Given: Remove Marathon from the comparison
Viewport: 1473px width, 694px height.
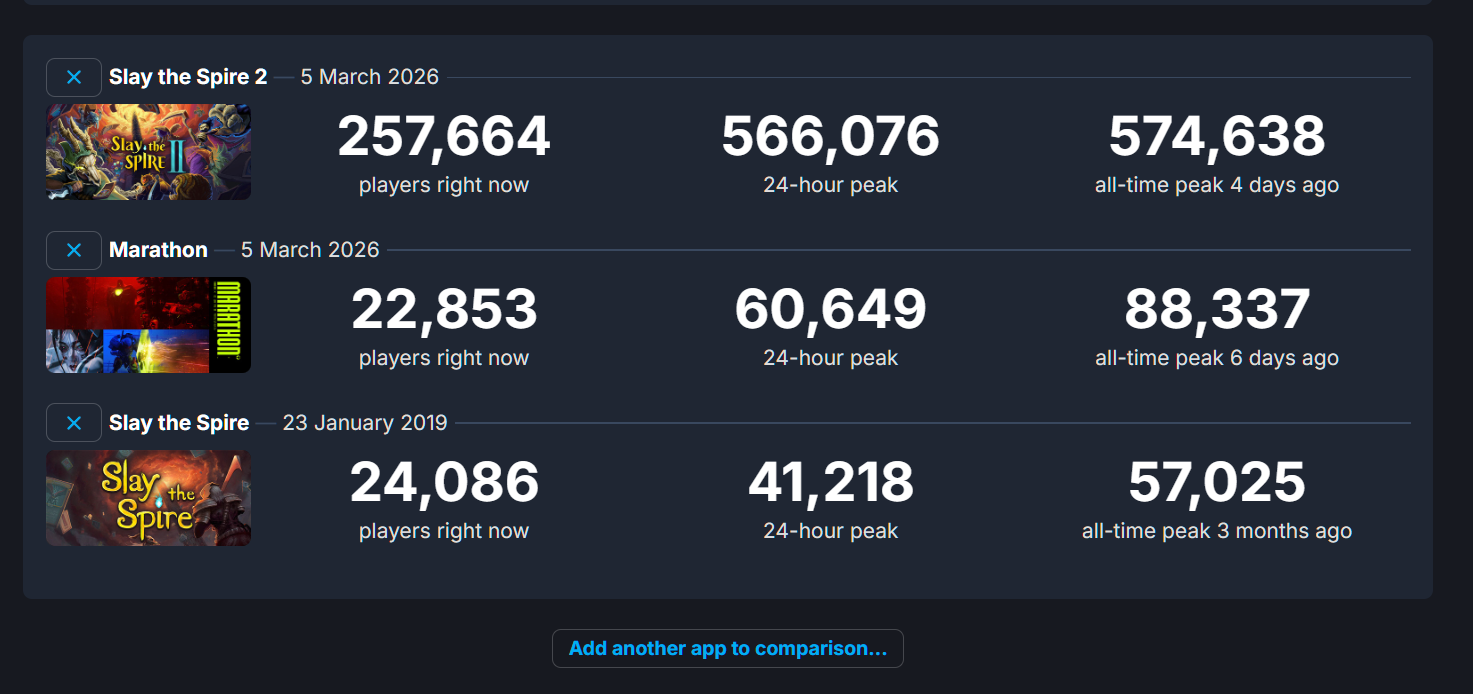Looking at the screenshot, I should coord(74,250).
